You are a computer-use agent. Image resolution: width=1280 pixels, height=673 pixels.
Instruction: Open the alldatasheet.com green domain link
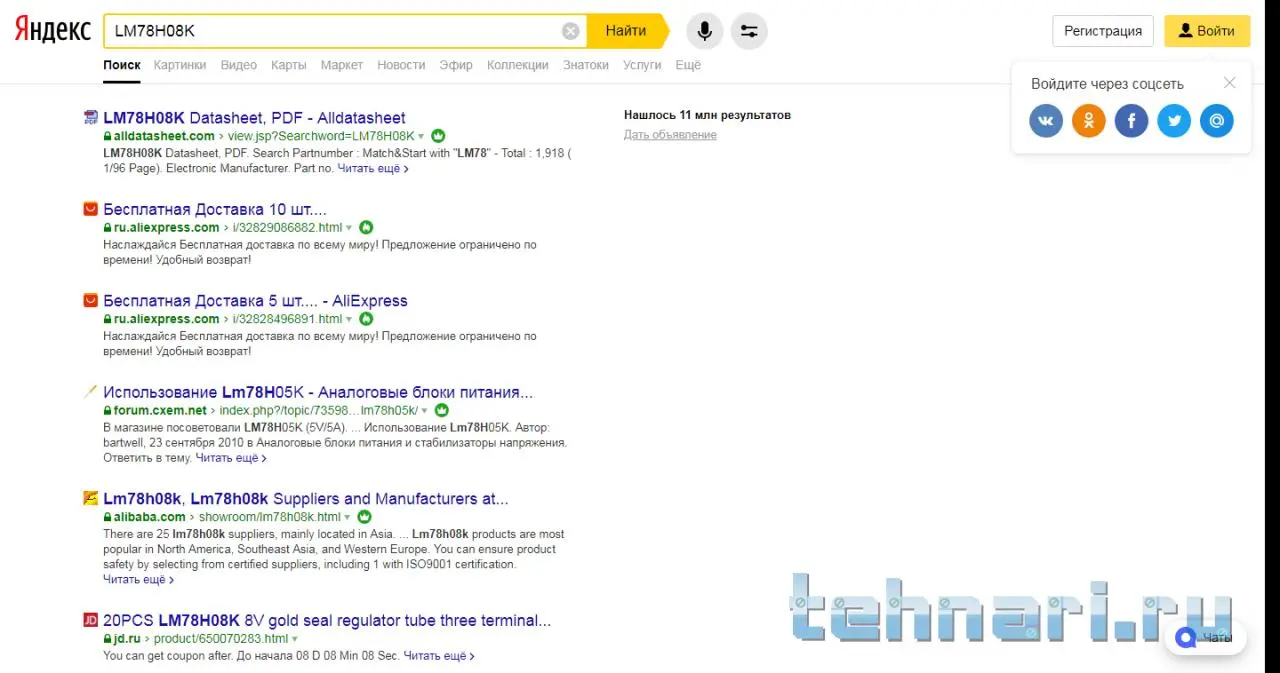pos(164,136)
